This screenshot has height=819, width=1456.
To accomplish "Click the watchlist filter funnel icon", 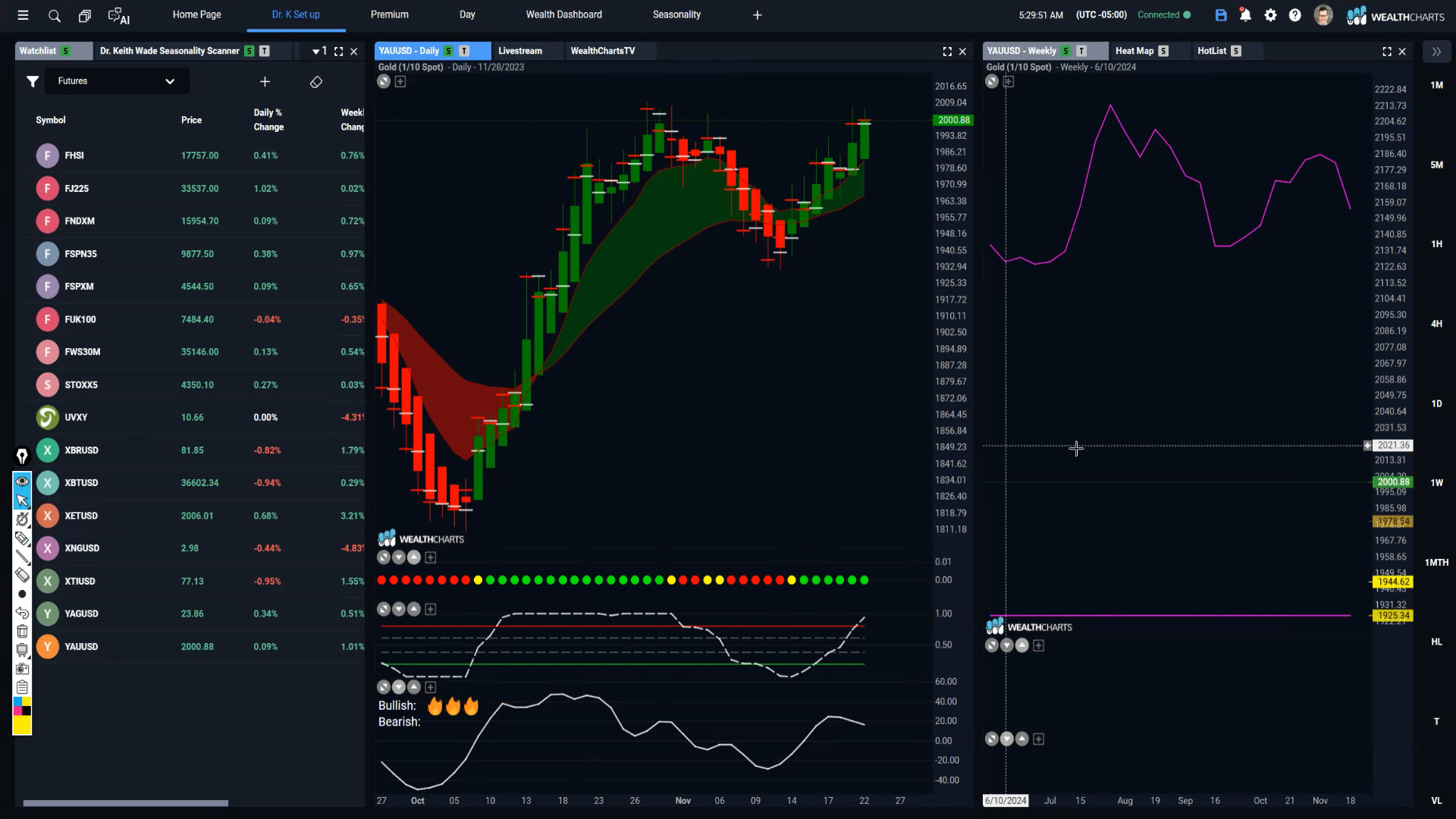I will click(x=33, y=81).
